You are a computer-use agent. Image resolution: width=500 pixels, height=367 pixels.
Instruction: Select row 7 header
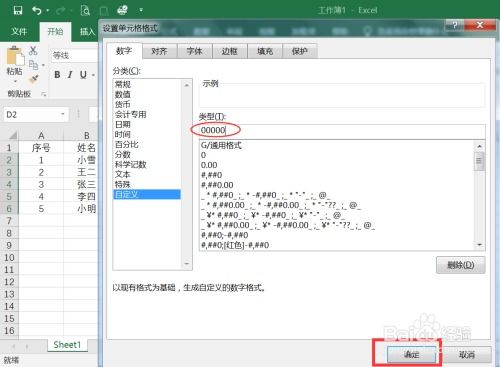click(9, 221)
